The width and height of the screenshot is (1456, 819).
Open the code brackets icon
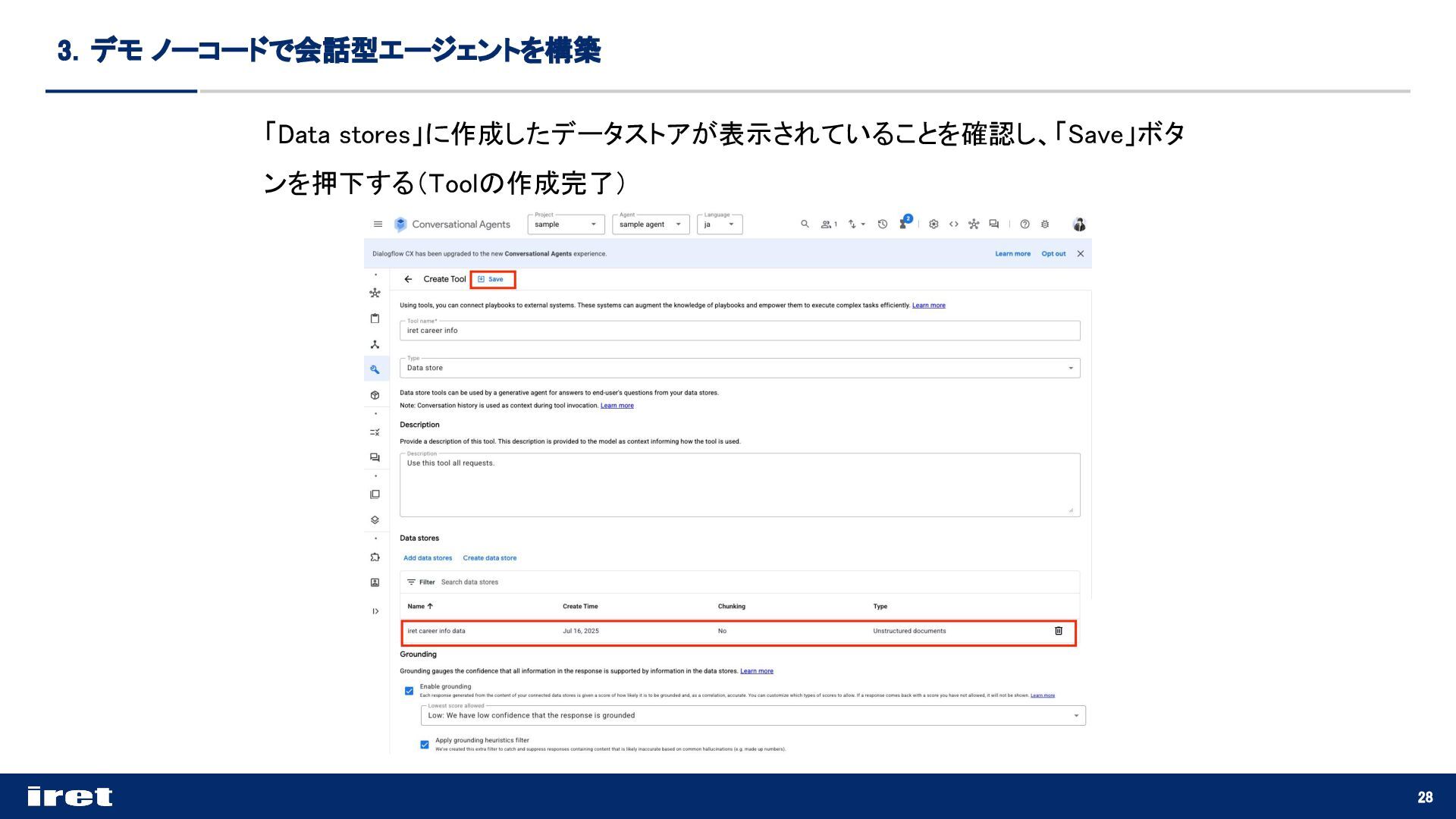[x=954, y=224]
